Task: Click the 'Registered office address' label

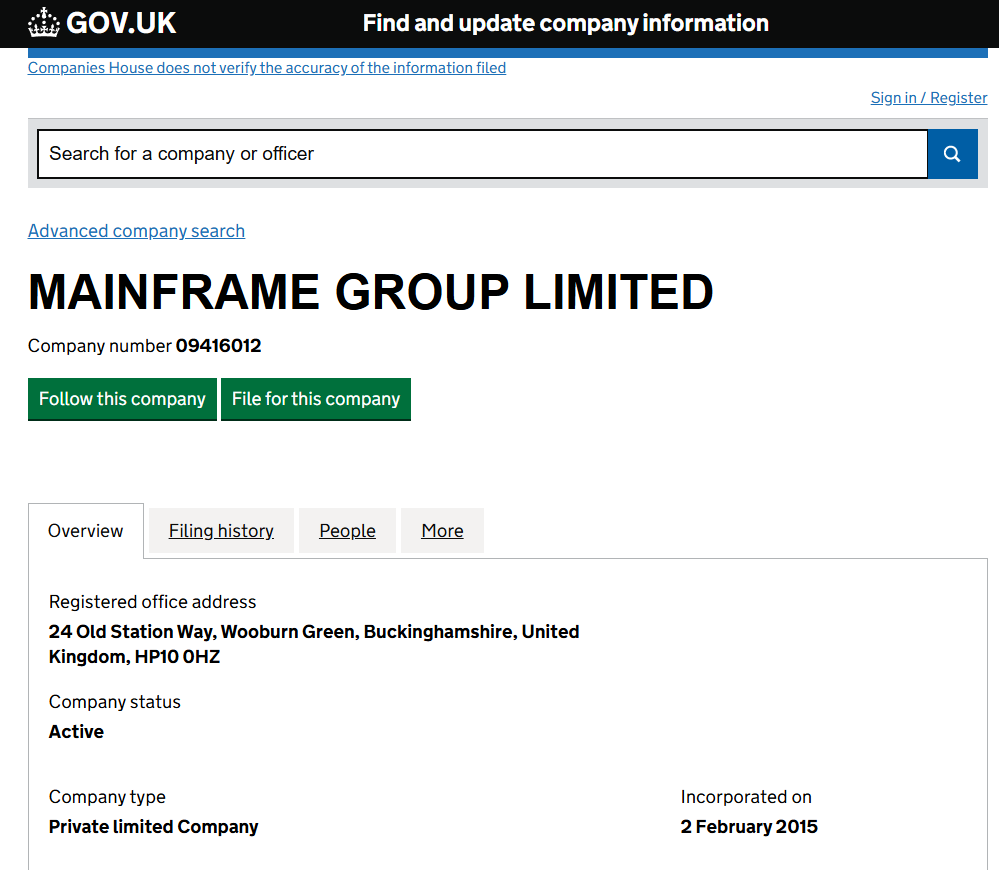Action: [x=152, y=602]
